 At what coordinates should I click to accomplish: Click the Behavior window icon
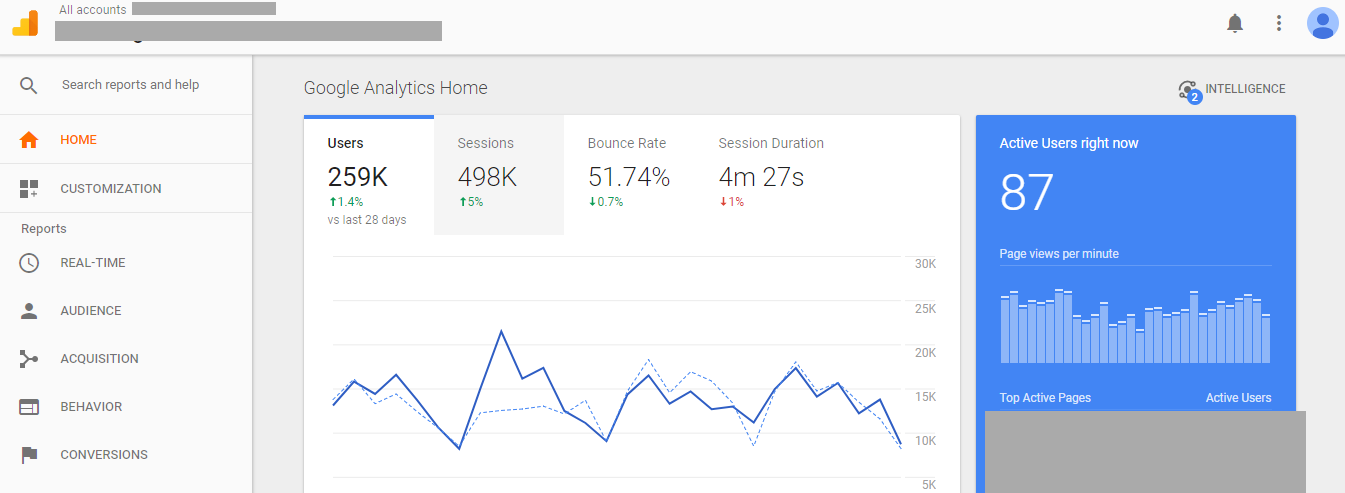pos(29,407)
